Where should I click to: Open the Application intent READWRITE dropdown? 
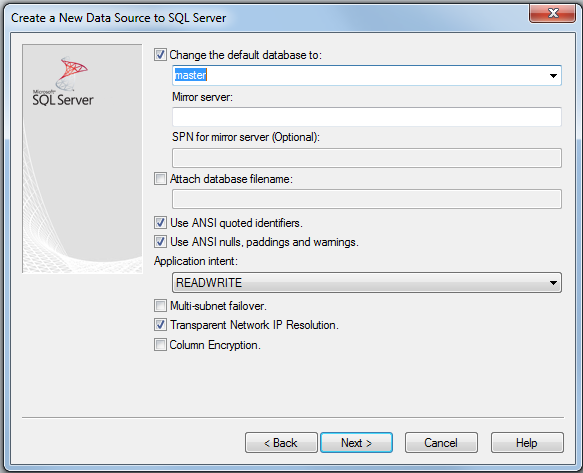pyautogui.click(x=367, y=283)
